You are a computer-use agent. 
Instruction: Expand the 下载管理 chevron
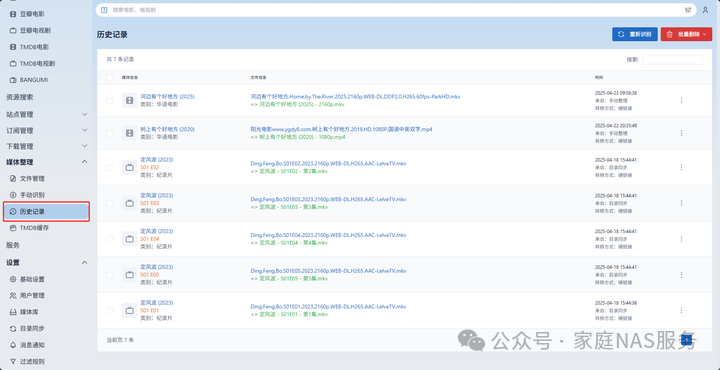click(x=84, y=146)
